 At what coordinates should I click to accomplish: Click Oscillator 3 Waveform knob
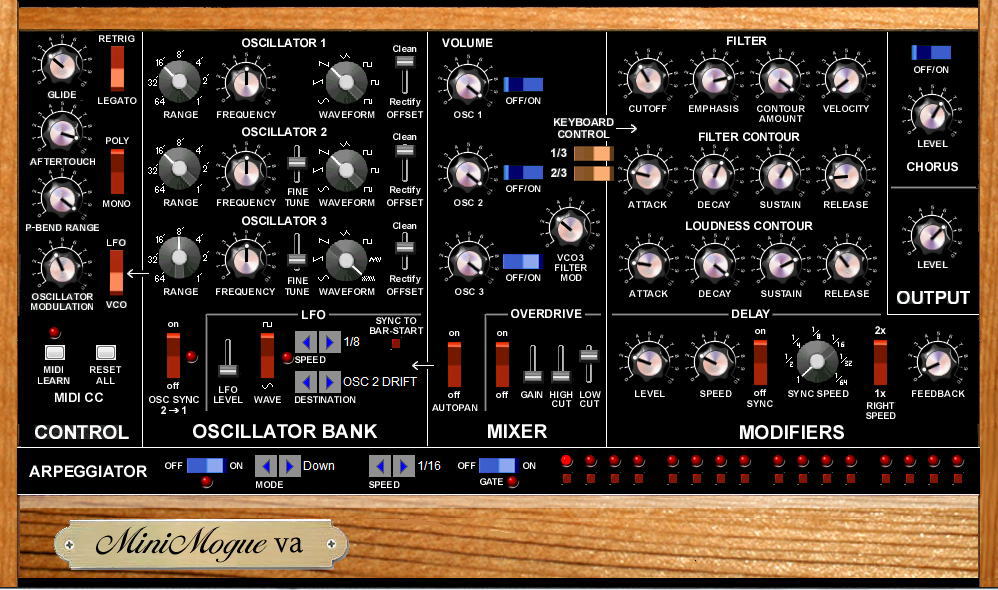(346, 260)
